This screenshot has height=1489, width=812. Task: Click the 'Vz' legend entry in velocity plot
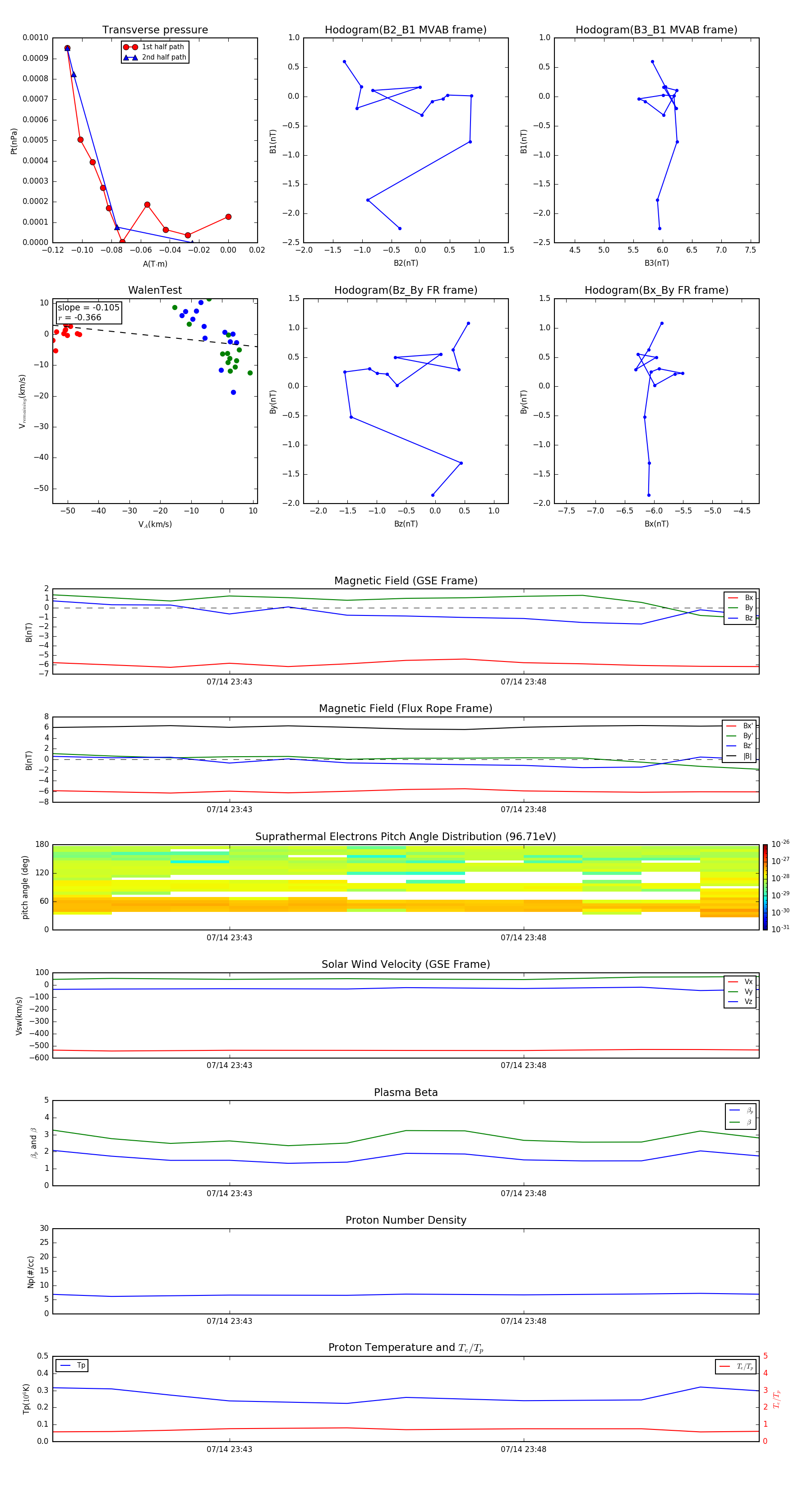740,1002
